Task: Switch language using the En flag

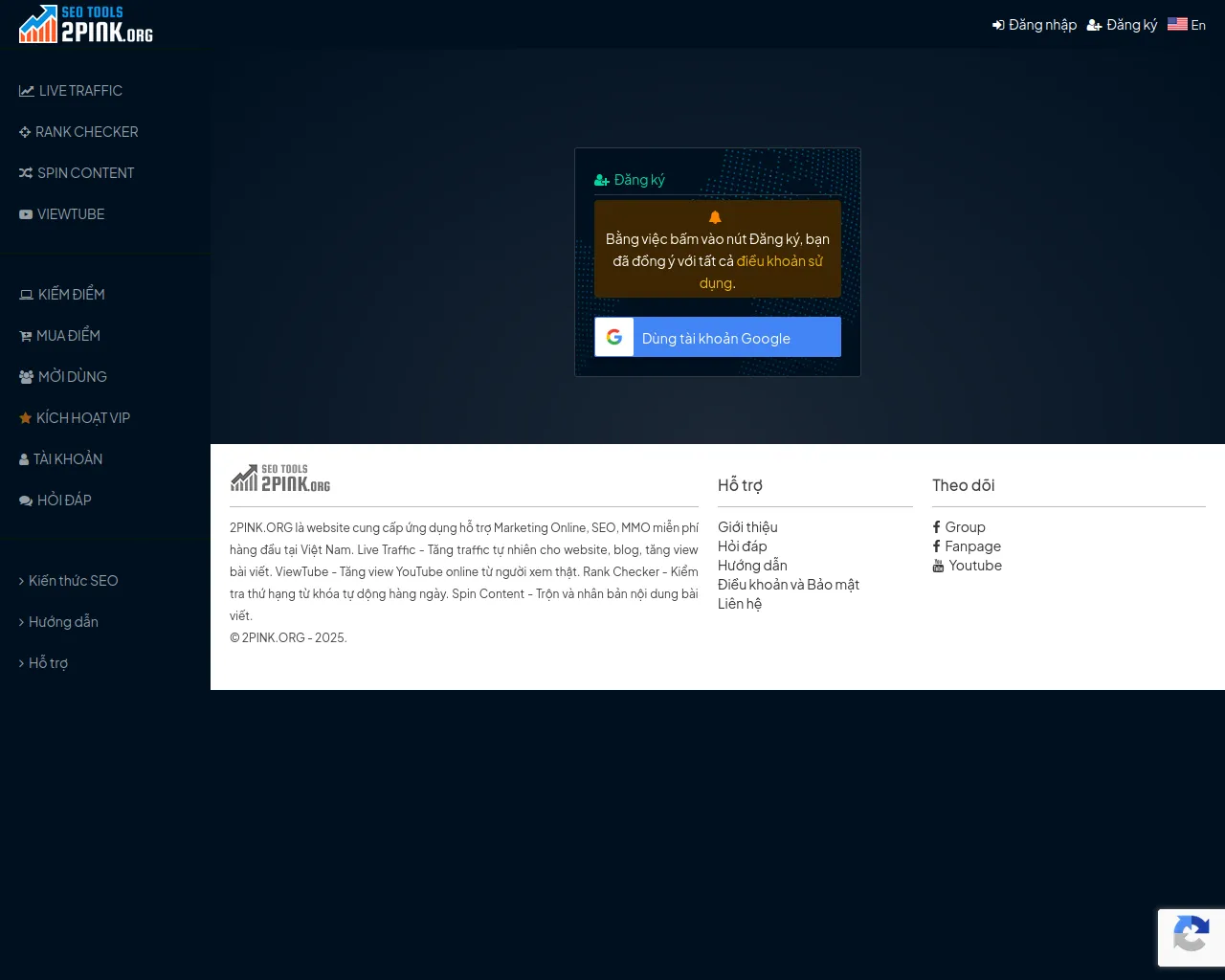Action: tap(1186, 25)
